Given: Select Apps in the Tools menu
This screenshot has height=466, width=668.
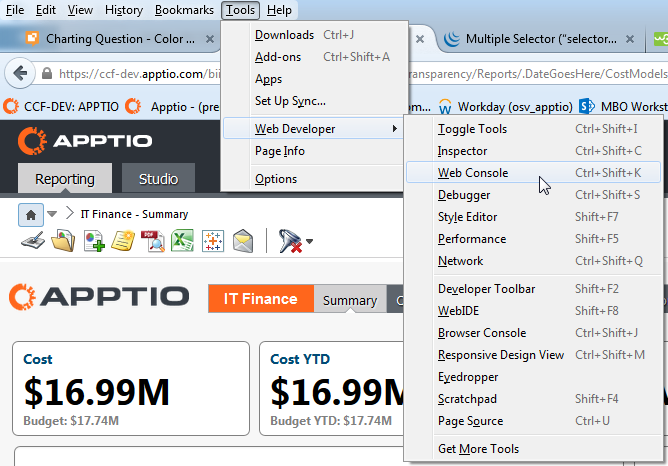Looking at the screenshot, I should pyautogui.click(x=314, y=79).
